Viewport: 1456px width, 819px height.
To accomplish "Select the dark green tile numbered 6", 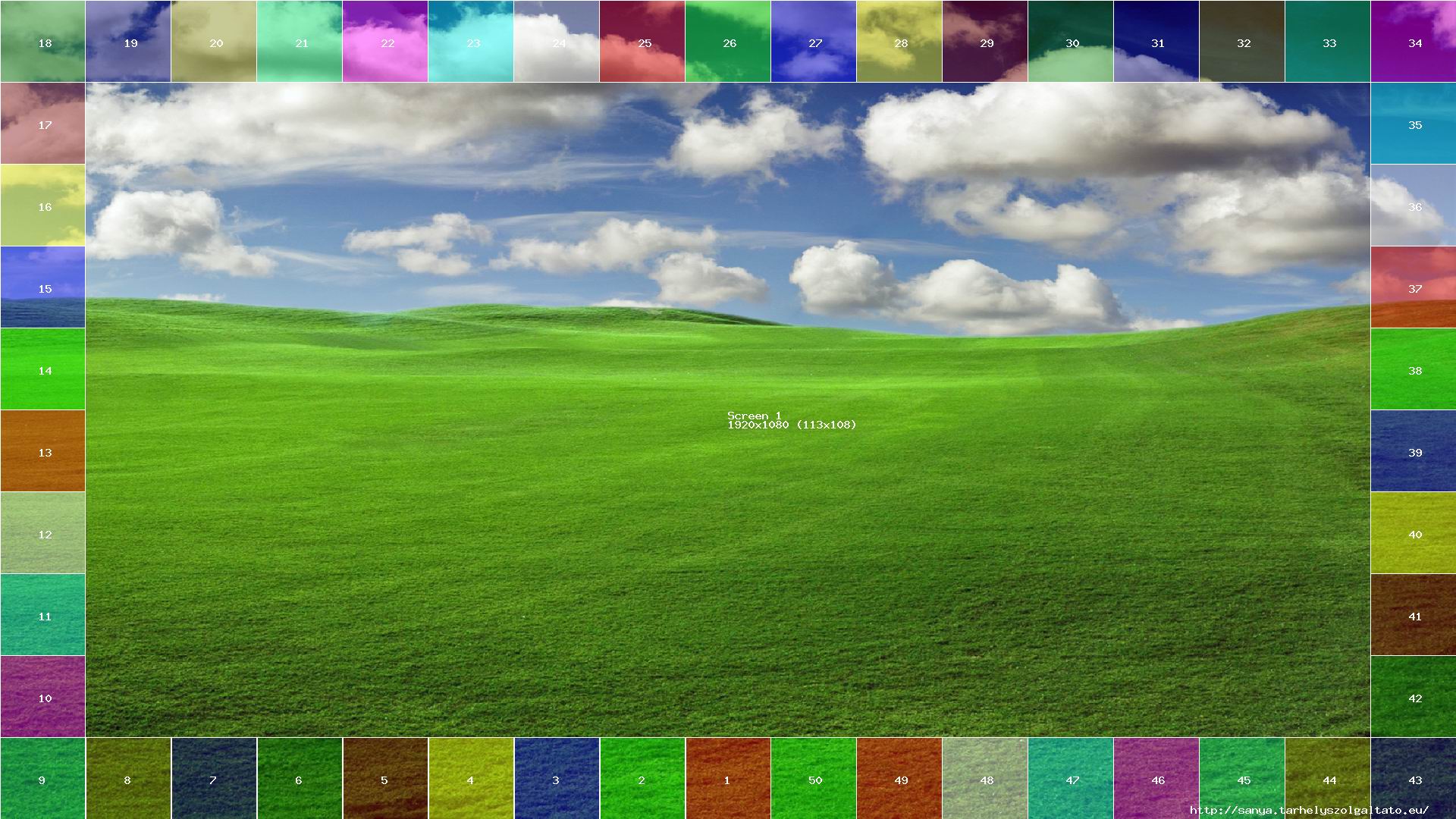I will point(300,778).
